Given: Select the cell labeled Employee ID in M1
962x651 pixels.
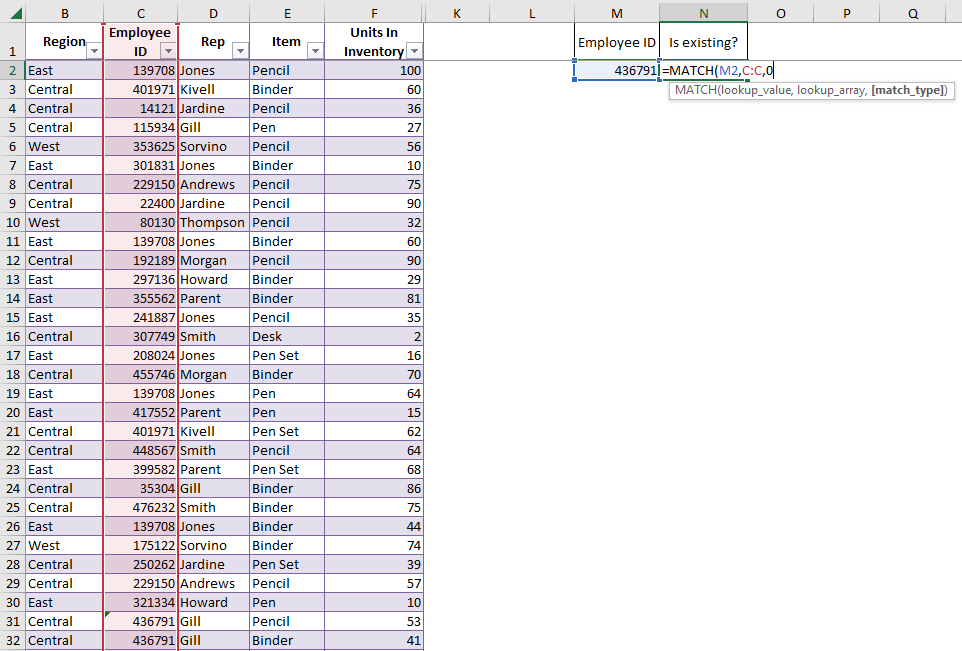Looking at the screenshot, I should pos(617,41).
